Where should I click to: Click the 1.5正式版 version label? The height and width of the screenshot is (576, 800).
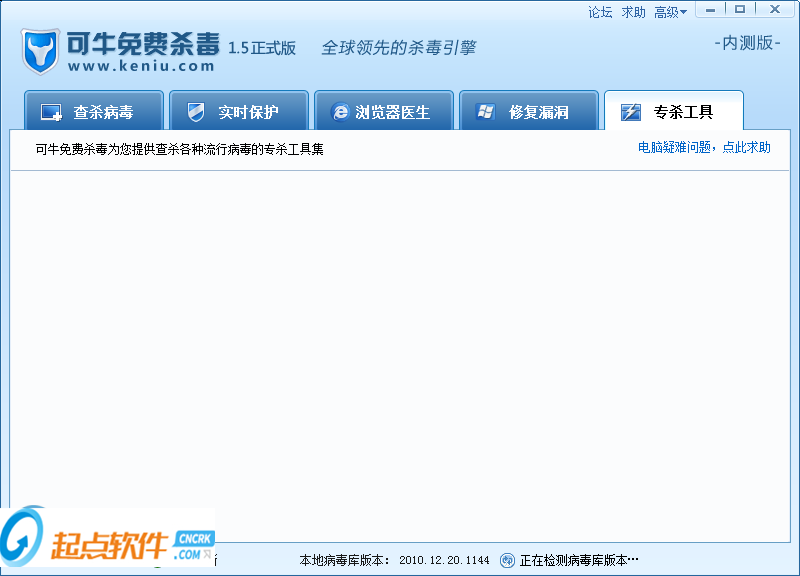click(262, 48)
